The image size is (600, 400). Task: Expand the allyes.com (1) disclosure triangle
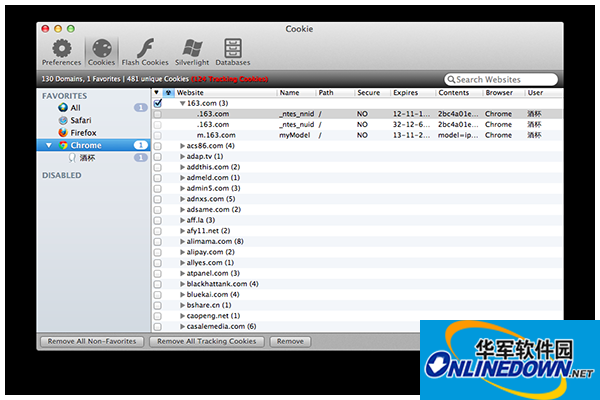point(183,263)
